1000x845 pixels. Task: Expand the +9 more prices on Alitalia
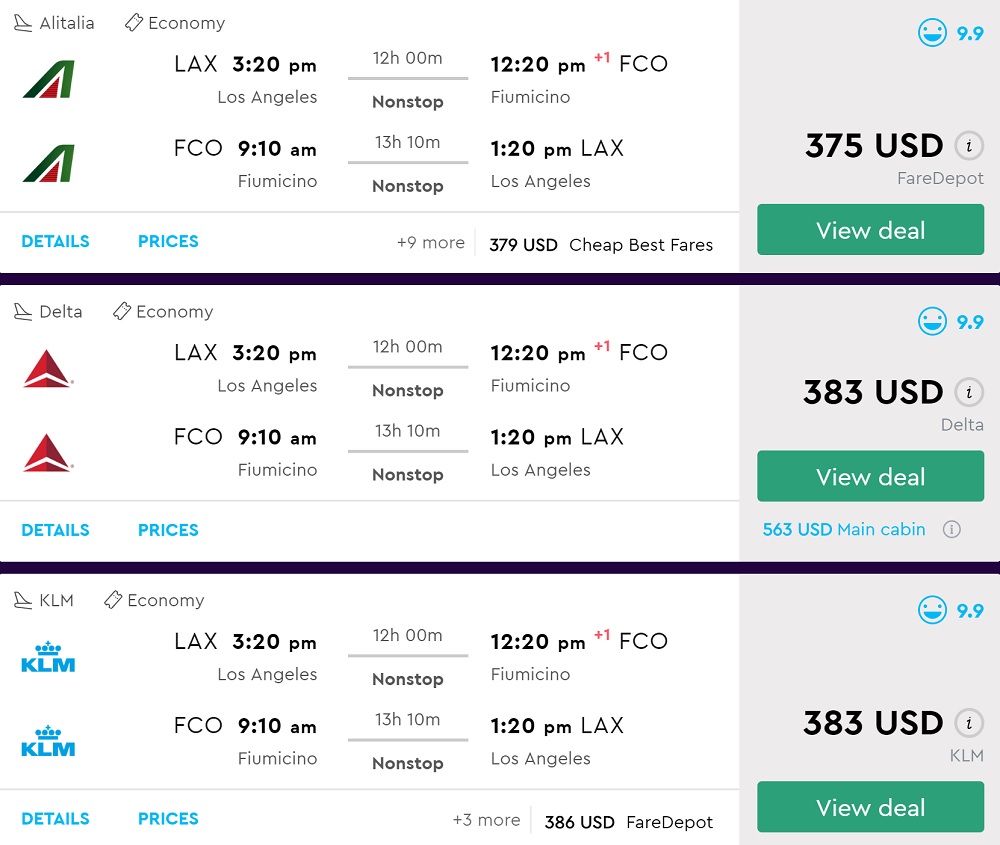431,243
